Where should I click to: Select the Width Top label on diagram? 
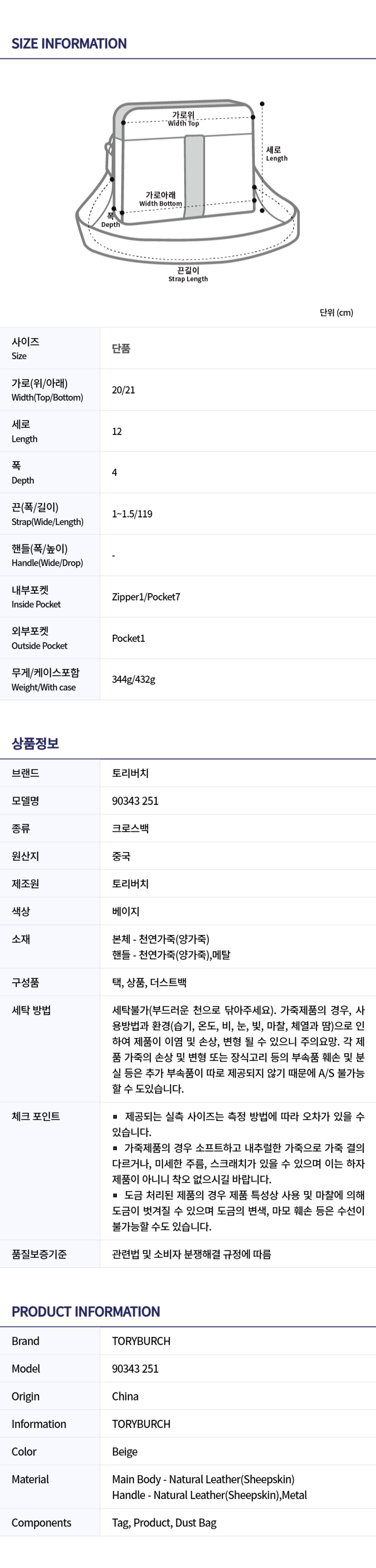[x=183, y=119]
